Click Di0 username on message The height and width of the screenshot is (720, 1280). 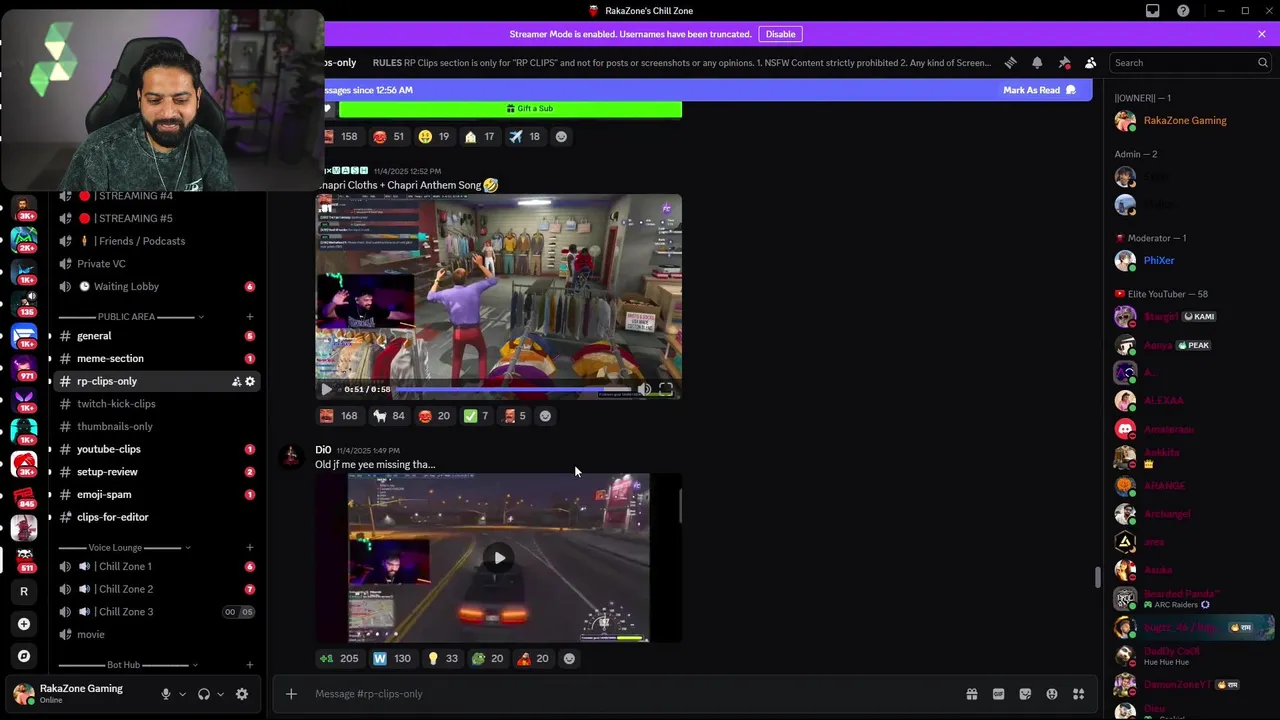click(x=323, y=450)
